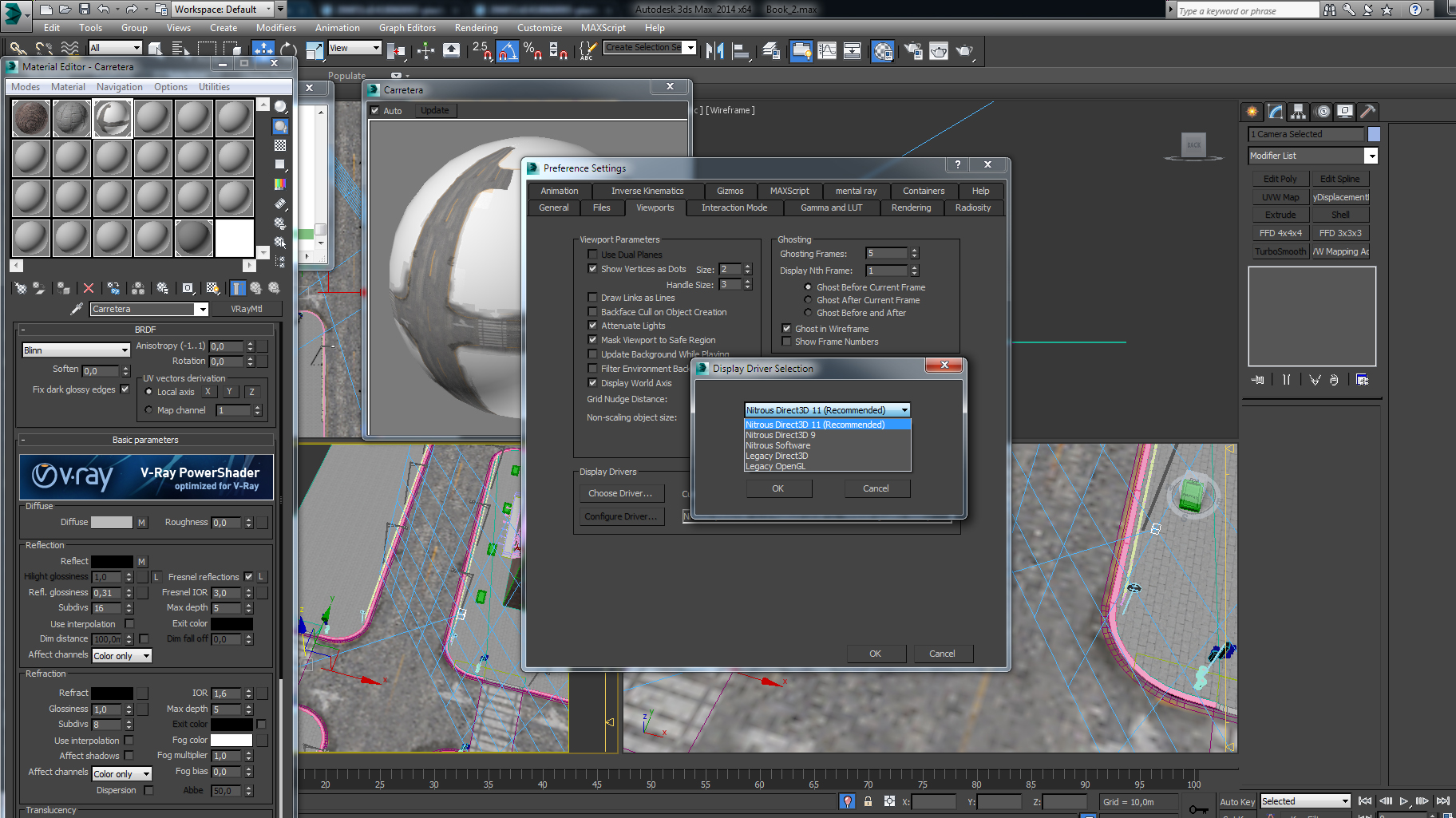The height and width of the screenshot is (818, 1456).
Task: Enable Use Dual Planes checkbox
Action: [x=592, y=255]
